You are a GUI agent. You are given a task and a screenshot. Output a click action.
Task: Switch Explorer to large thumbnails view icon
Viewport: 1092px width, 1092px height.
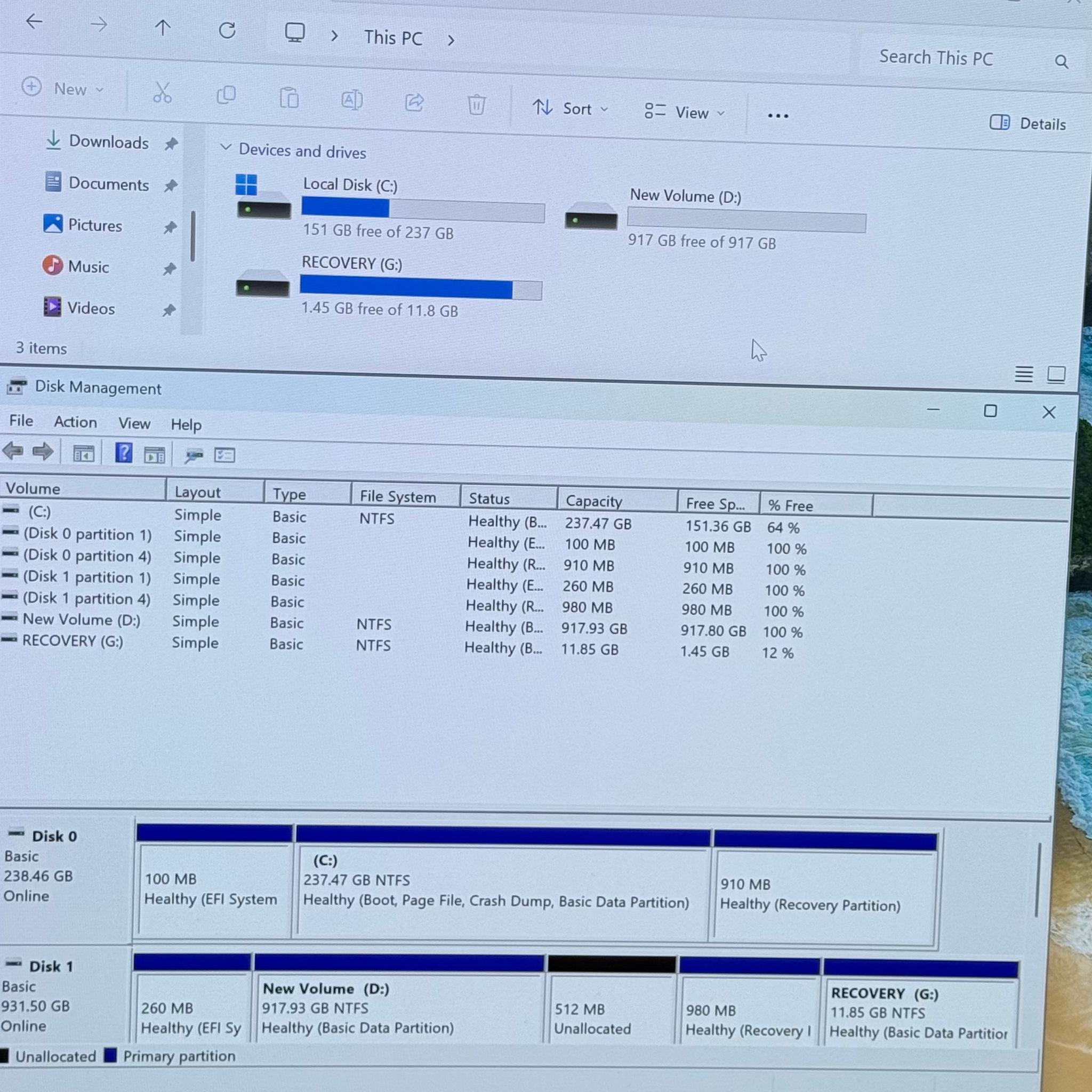(x=1056, y=375)
